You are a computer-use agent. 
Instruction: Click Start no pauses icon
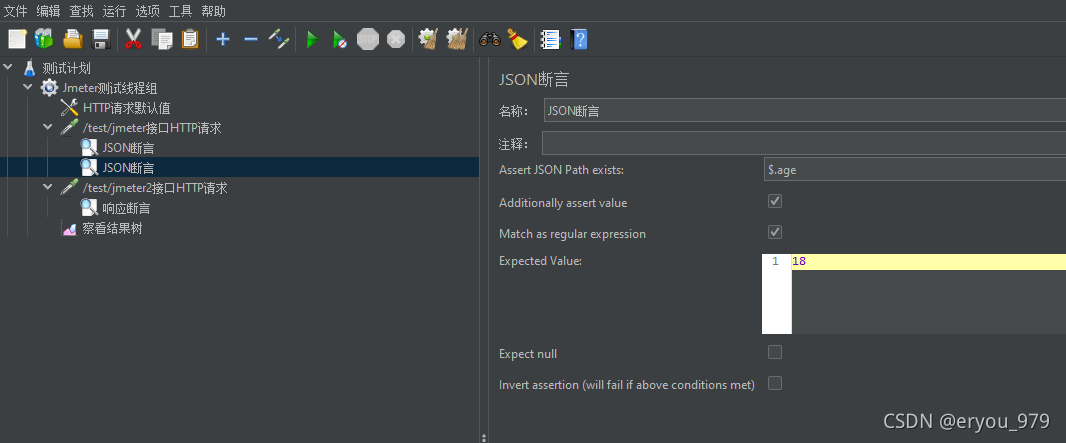pyautogui.click(x=340, y=39)
